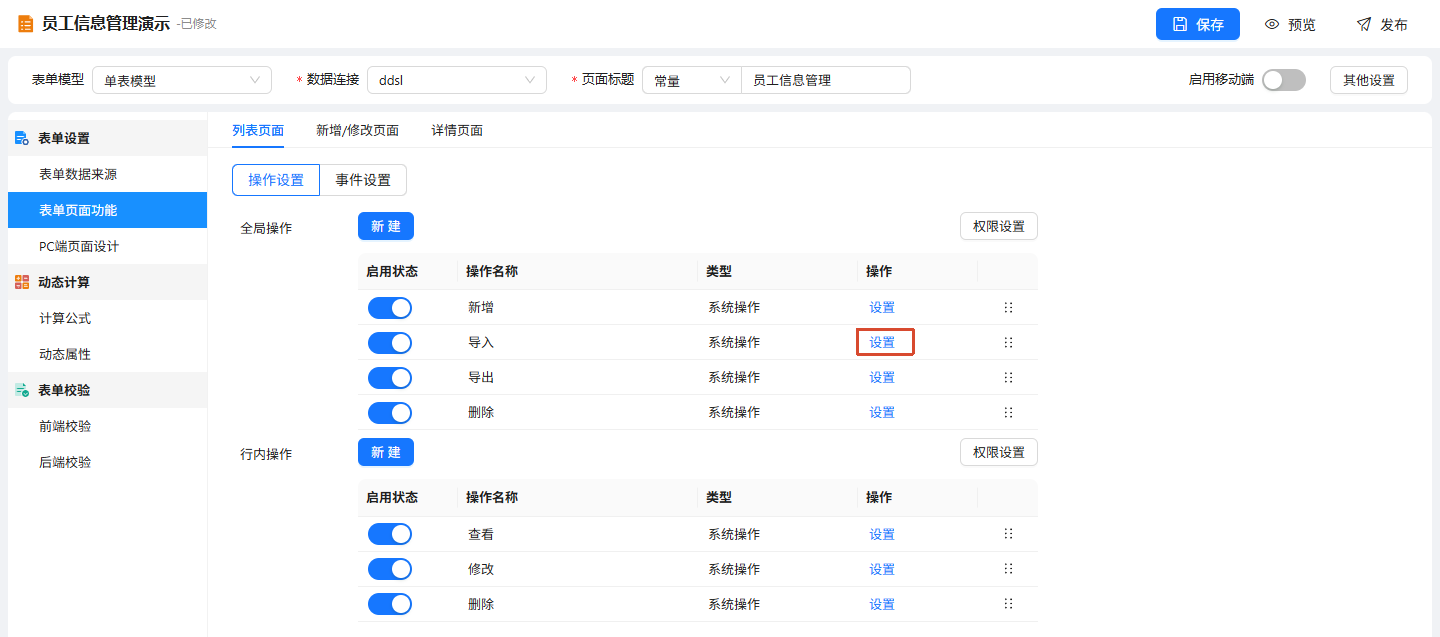1440x637 pixels.
Task: Open 后端校验 in sidebar
Action: 108,462
